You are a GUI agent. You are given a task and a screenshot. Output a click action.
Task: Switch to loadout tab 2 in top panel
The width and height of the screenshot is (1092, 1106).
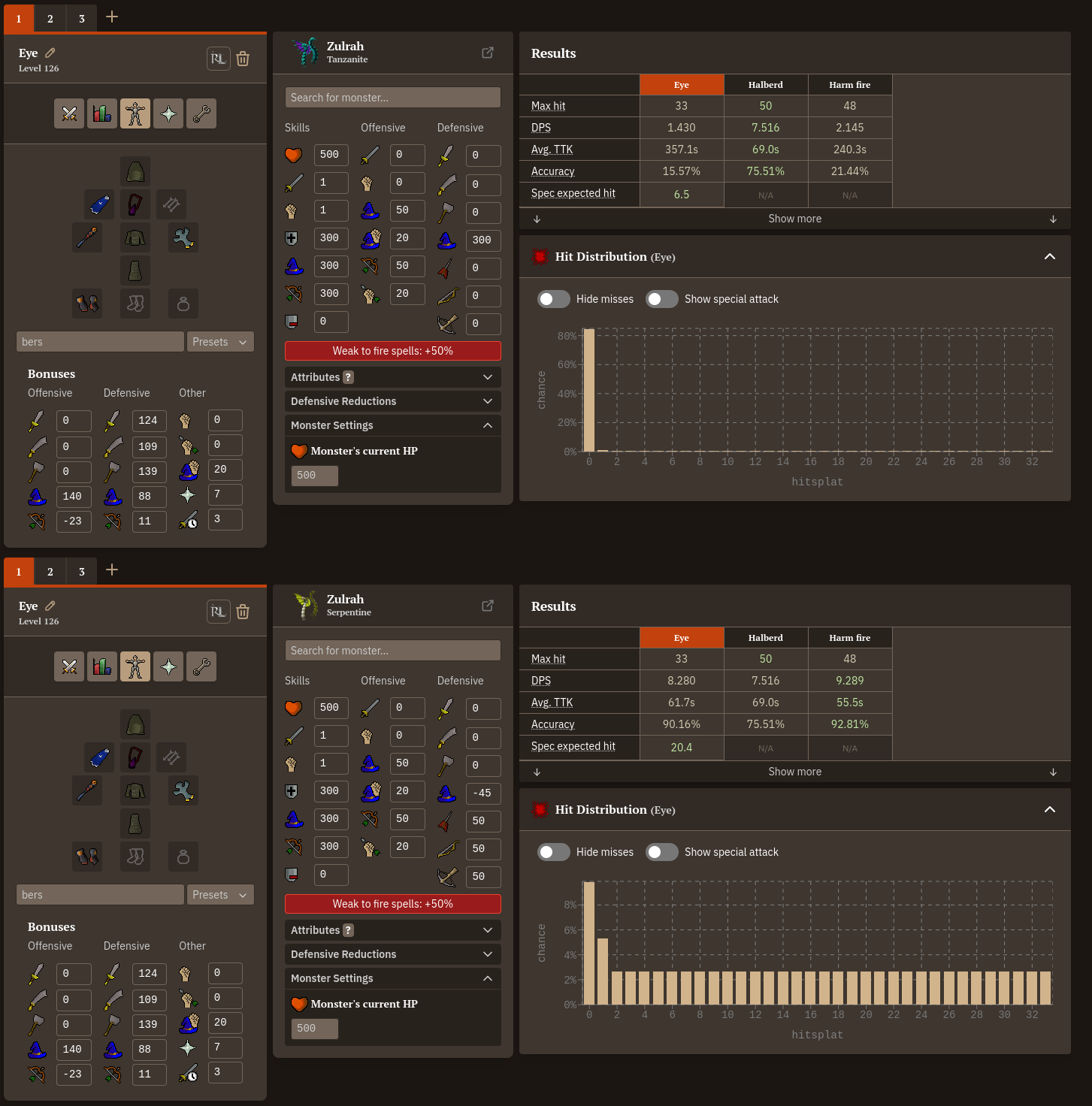(50, 19)
